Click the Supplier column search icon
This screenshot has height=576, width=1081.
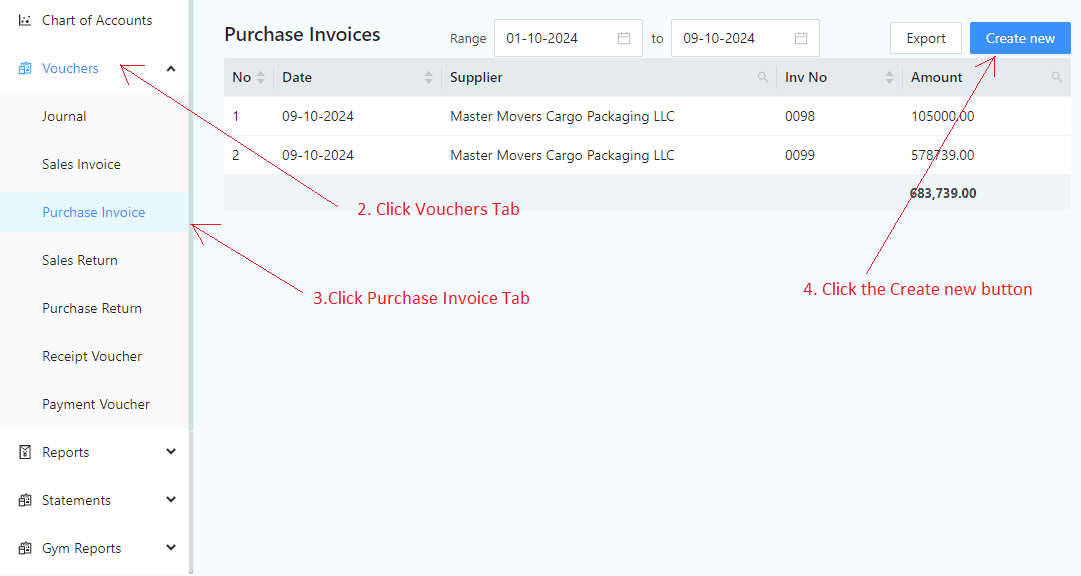[x=762, y=77]
